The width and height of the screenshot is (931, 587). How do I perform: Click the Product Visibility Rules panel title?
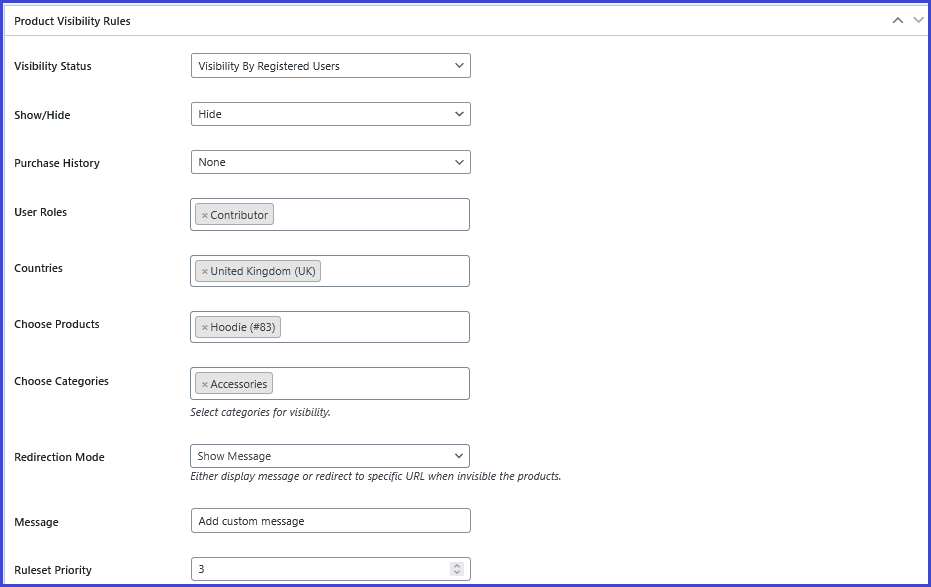[72, 21]
